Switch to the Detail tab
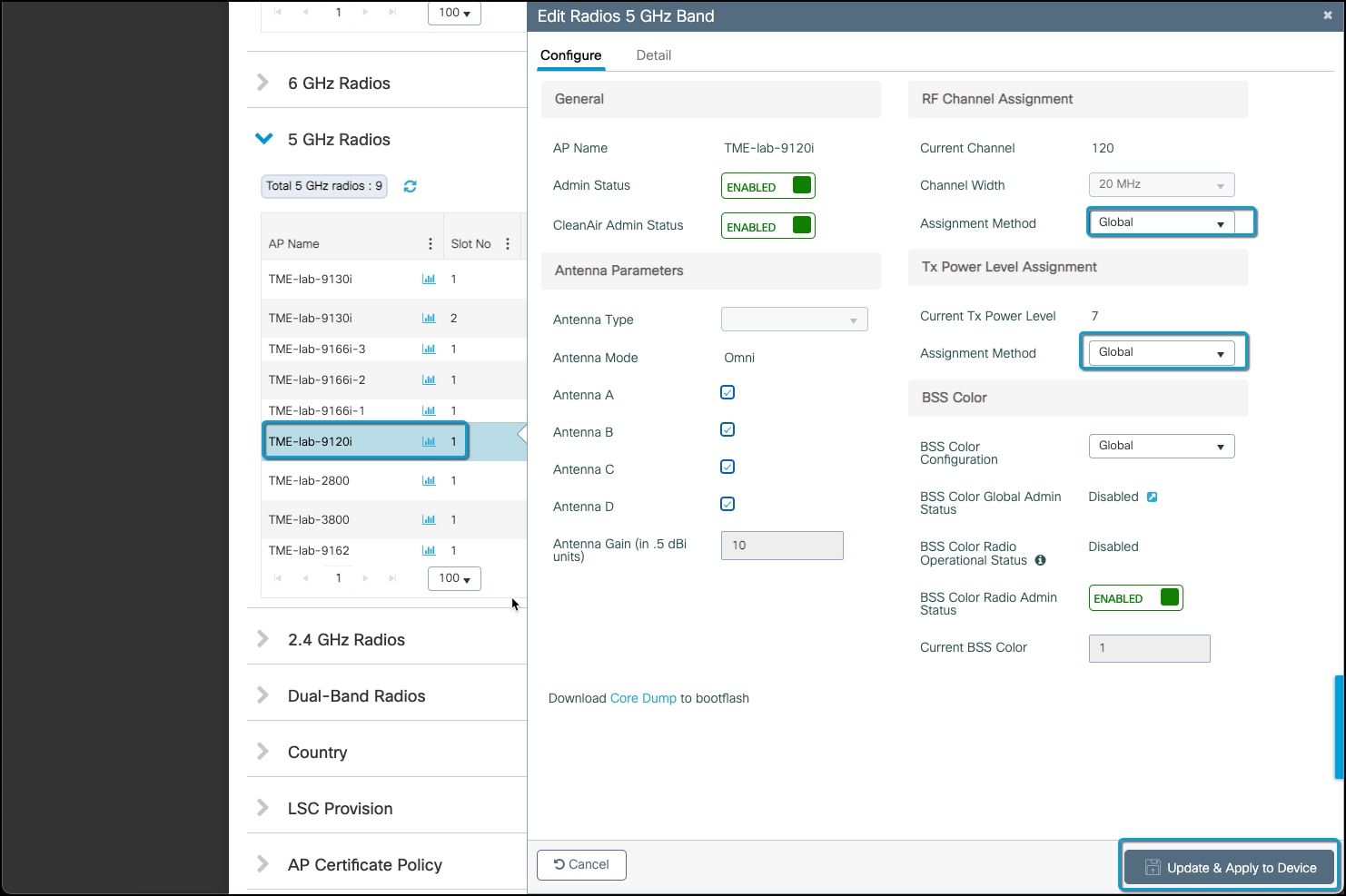The image size is (1346, 896). [x=653, y=55]
